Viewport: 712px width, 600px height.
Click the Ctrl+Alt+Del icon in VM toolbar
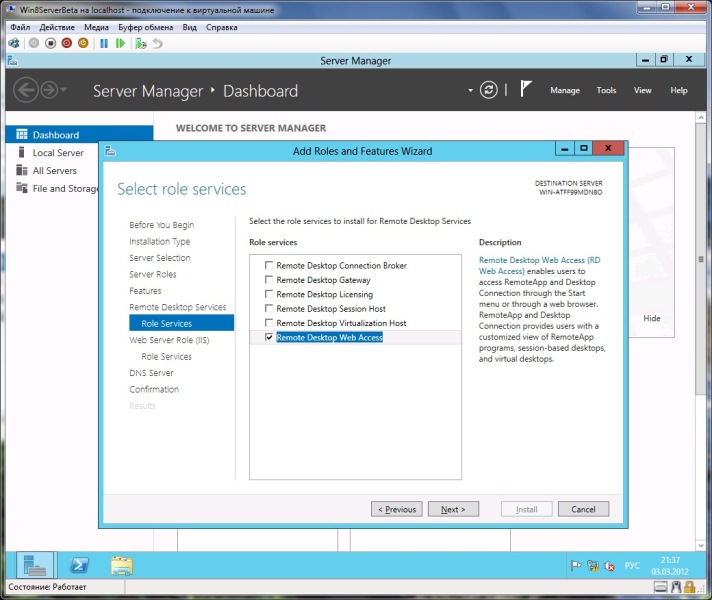coord(14,43)
